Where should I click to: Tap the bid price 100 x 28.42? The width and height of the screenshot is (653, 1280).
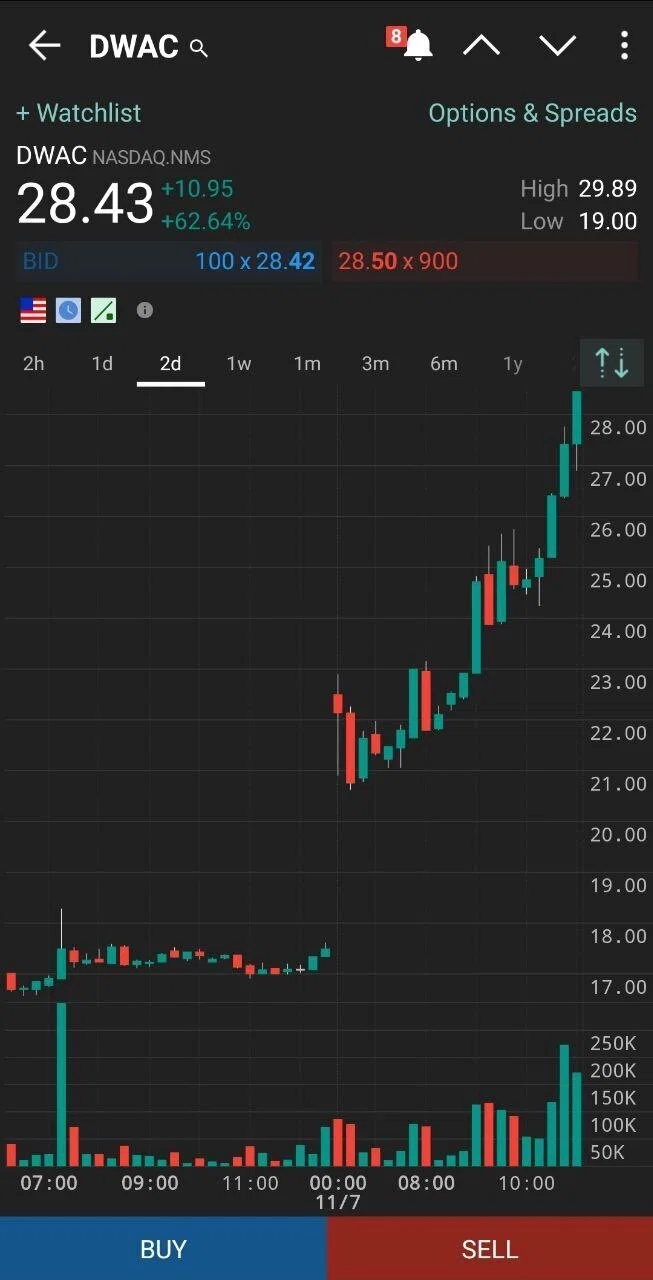(x=255, y=262)
